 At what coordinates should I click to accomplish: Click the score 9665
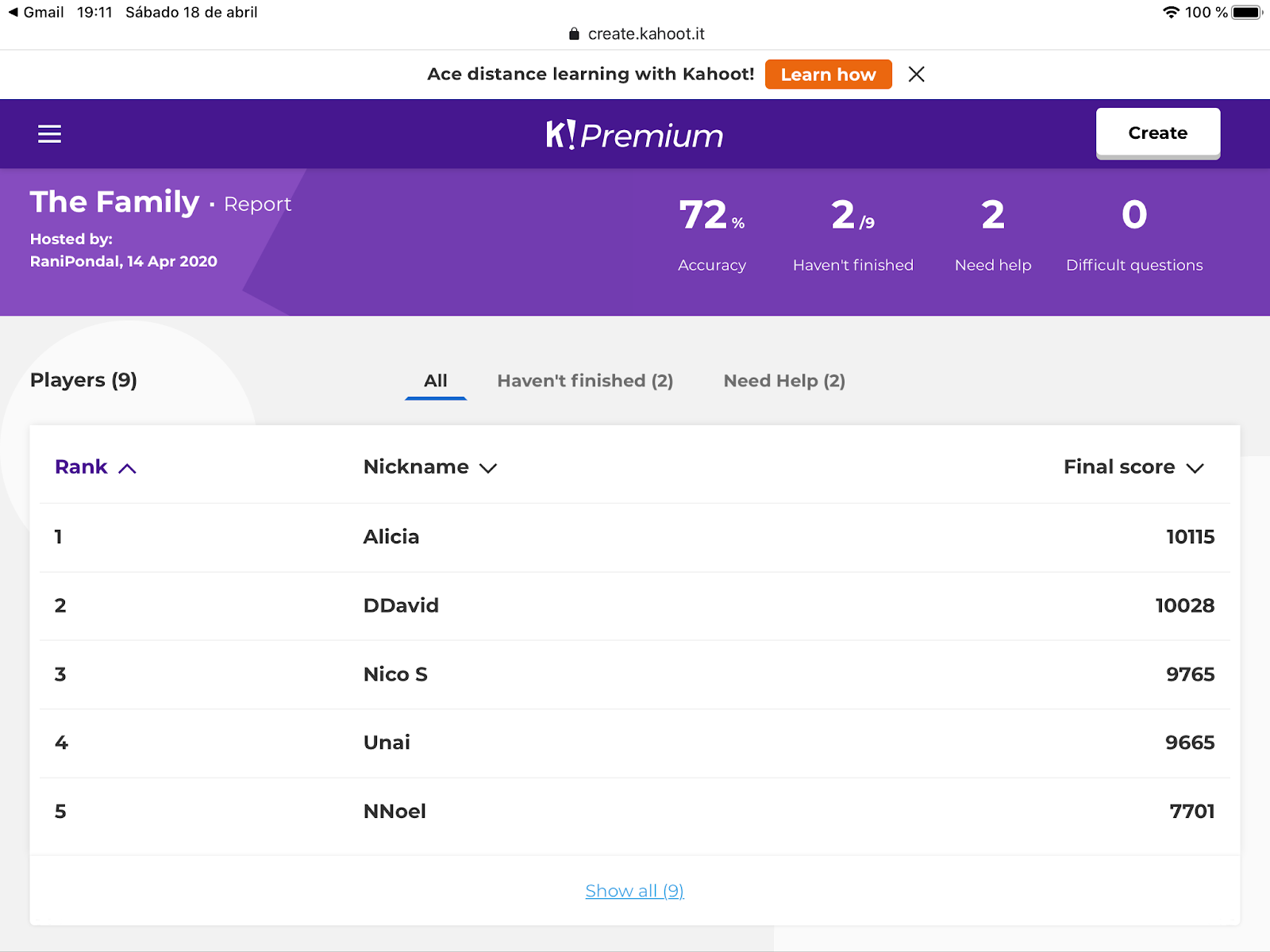tap(1190, 743)
